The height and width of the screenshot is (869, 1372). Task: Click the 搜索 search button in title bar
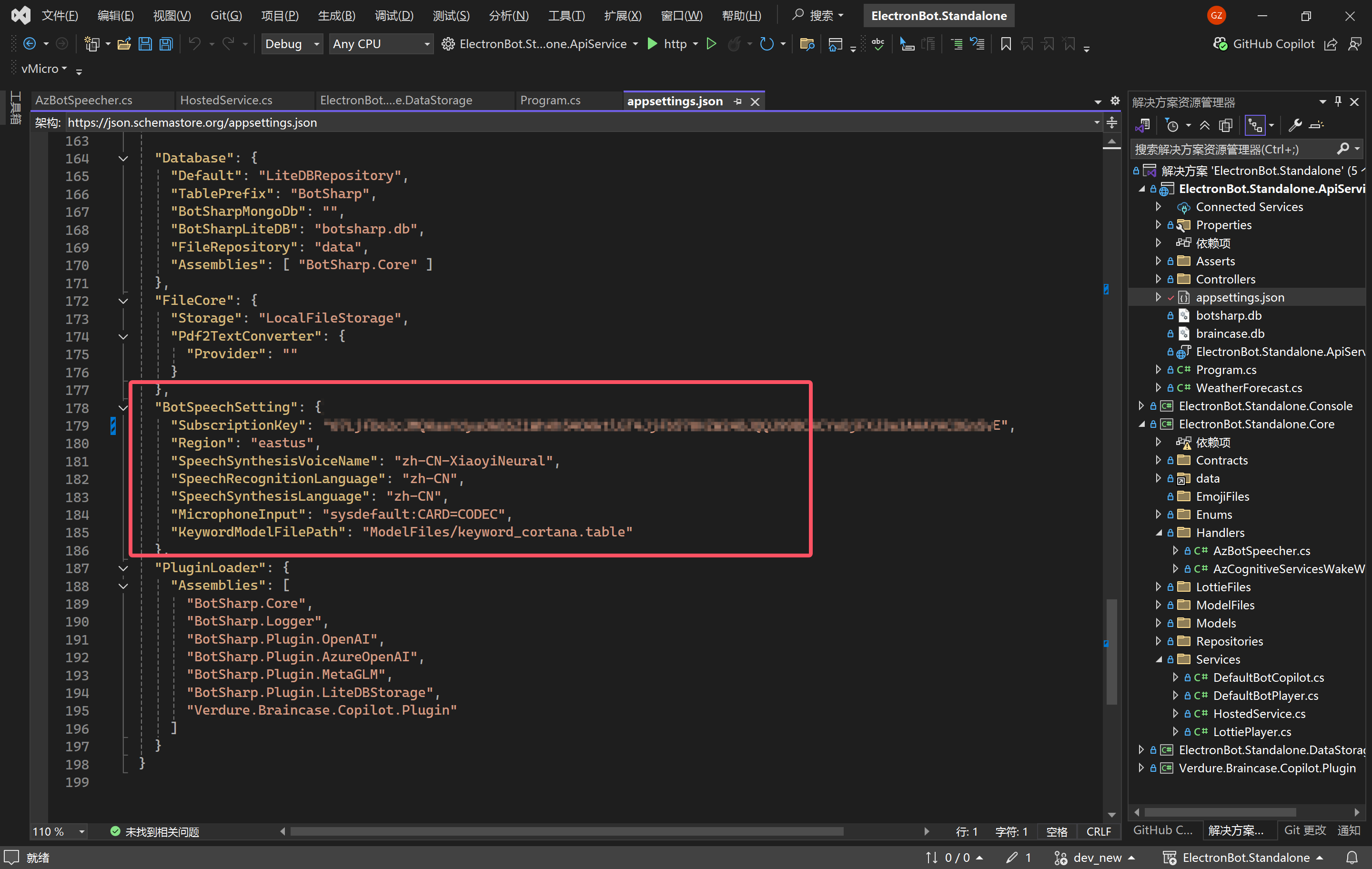[817, 15]
